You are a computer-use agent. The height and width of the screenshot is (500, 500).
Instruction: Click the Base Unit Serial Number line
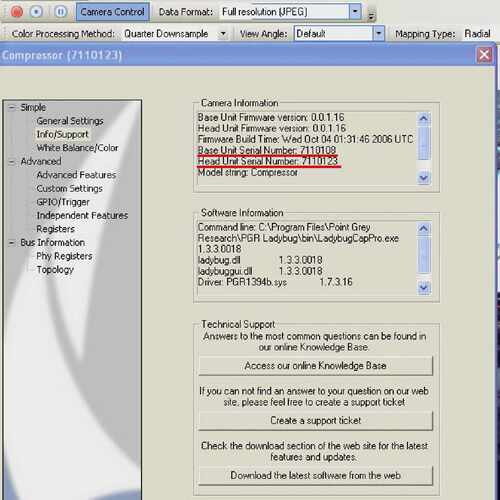coord(267,150)
